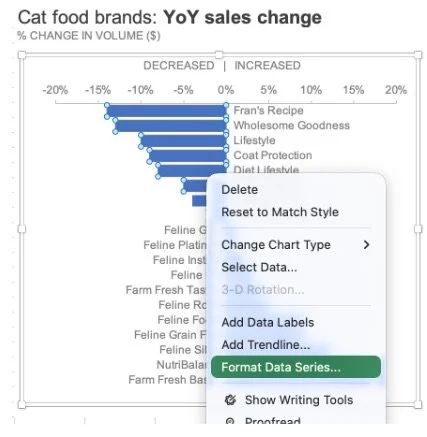Image resolution: width=427 pixels, height=437 pixels.
Task: Click the top-left chart resize handle
Action: click(x=22, y=55)
